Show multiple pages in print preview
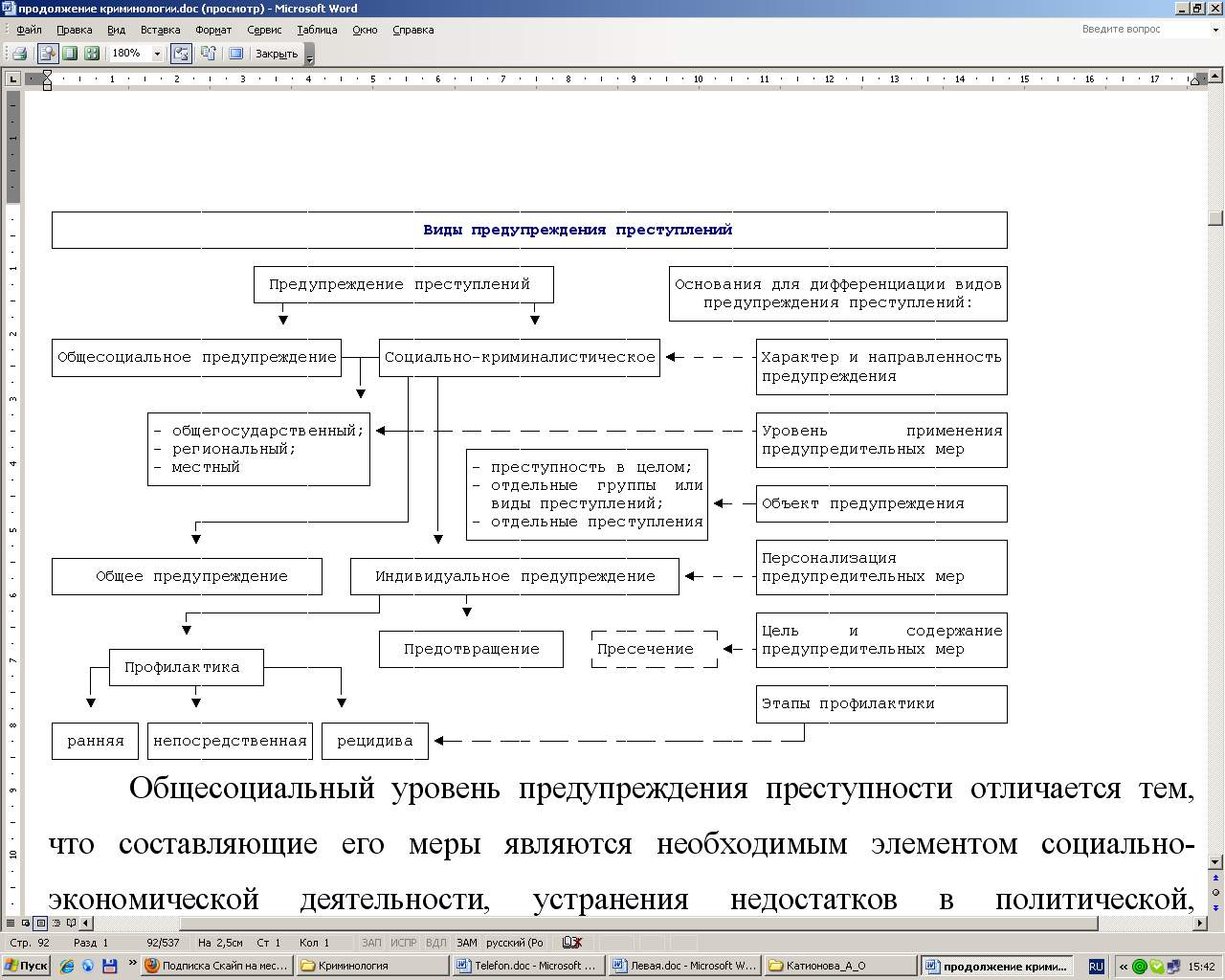This screenshot has height=980, width=1225. pyautogui.click(x=92, y=54)
